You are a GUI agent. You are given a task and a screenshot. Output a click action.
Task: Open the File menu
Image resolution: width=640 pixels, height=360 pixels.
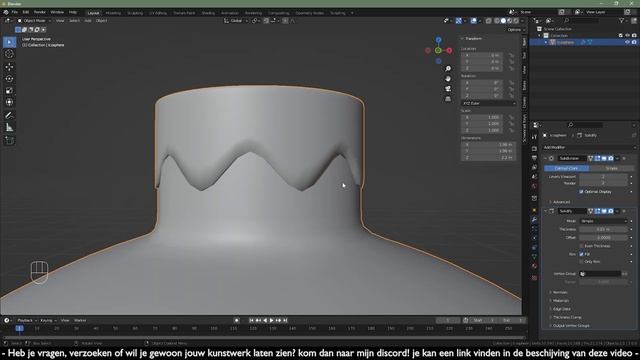tap(15, 12)
